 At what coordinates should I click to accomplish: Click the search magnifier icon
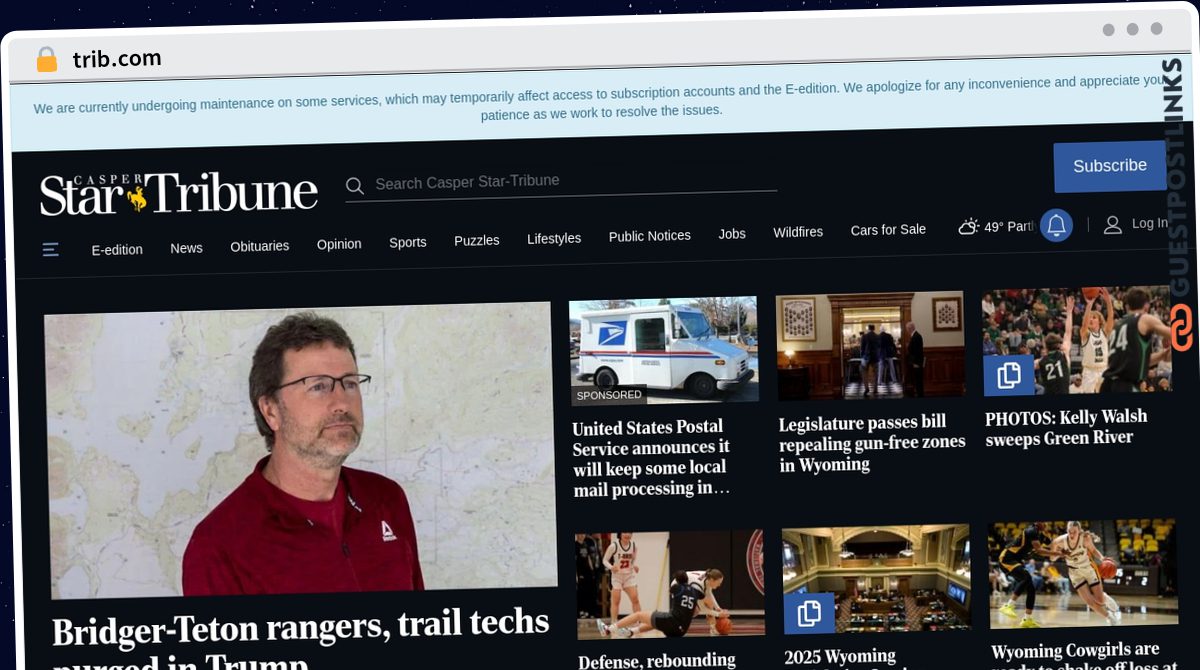click(x=354, y=185)
